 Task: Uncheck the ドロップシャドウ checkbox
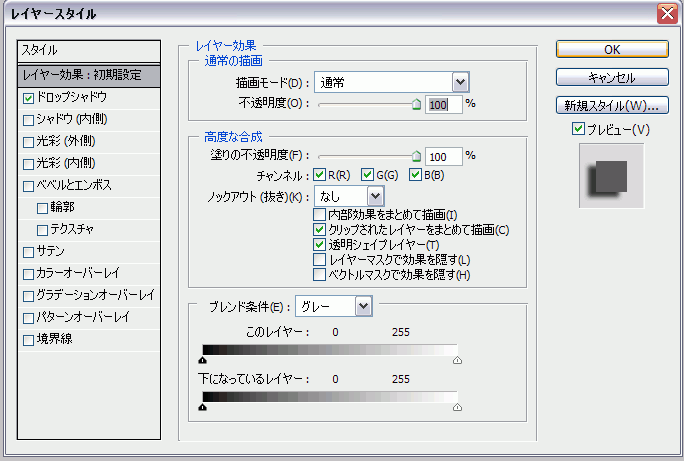pos(28,98)
